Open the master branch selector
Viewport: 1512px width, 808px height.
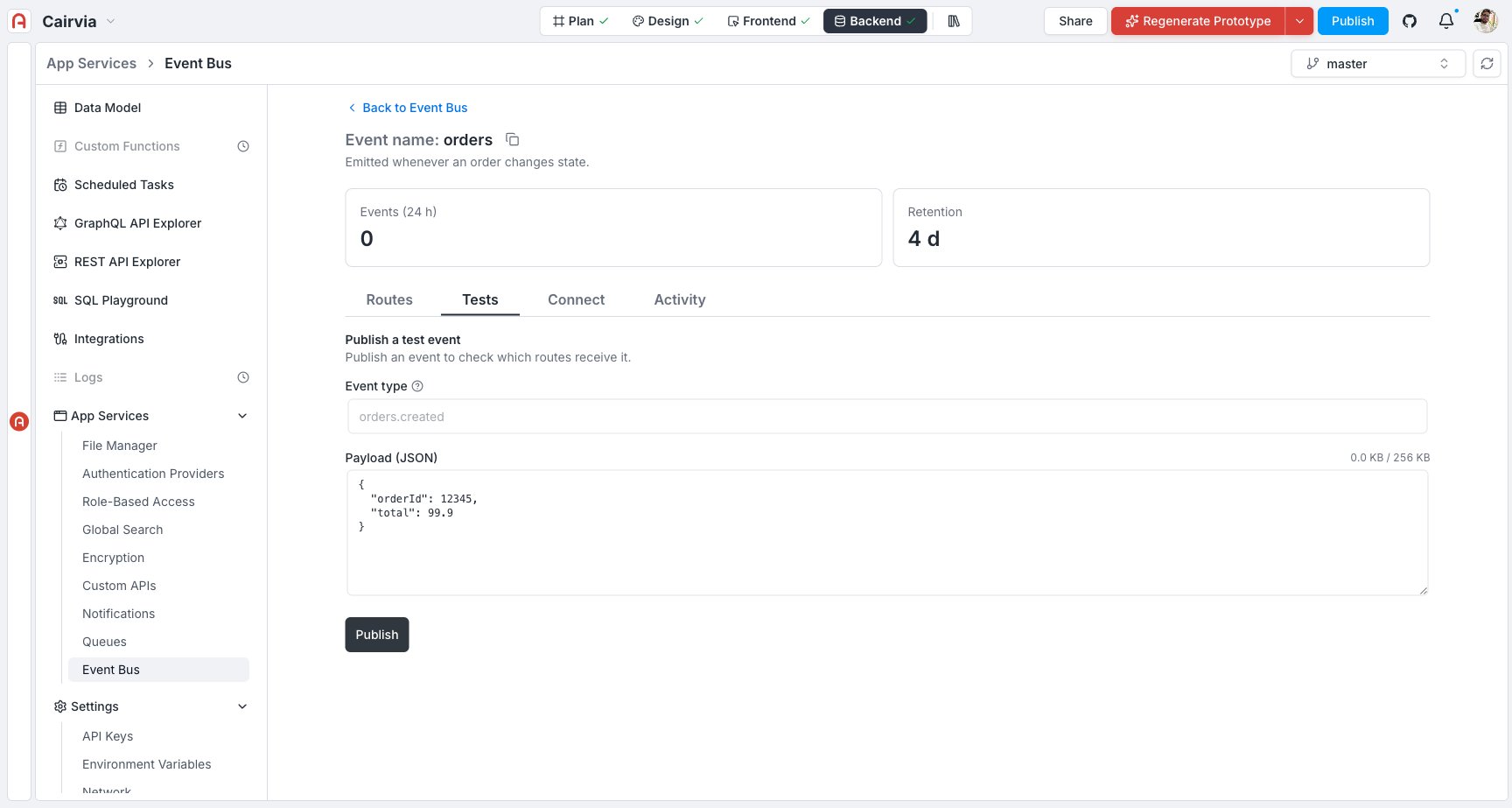(x=1378, y=63)
